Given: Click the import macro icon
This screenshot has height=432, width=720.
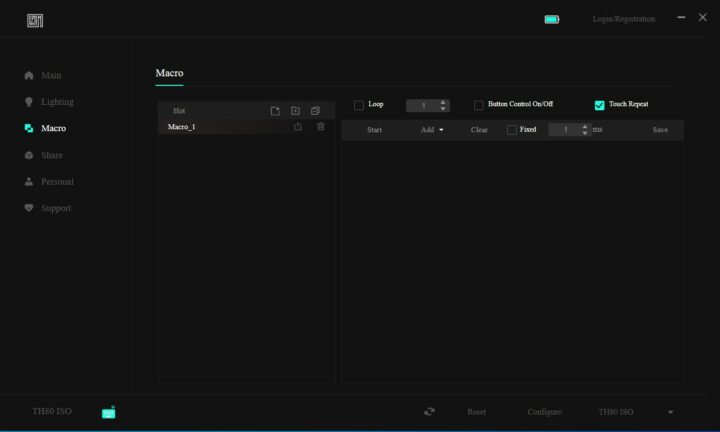Looking at the screenshot, I should coord(295,111).
